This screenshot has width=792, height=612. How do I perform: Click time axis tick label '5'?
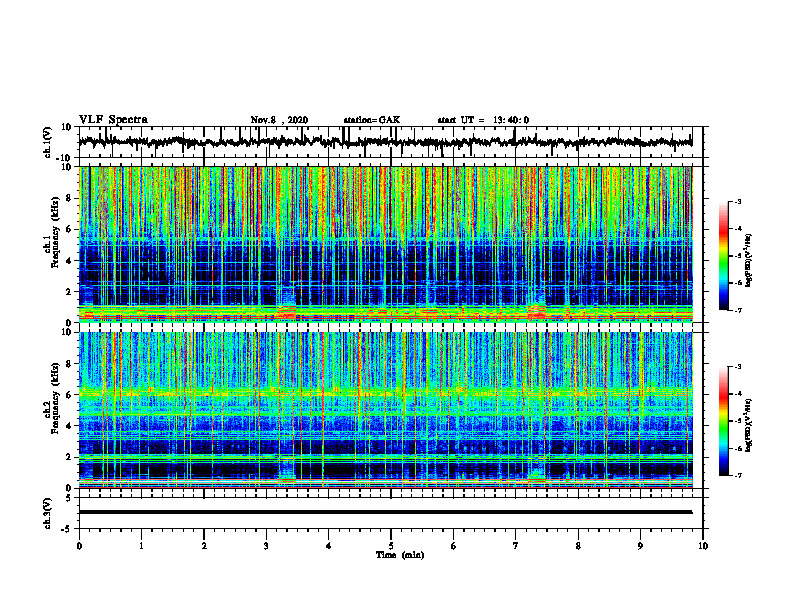pos(391,546)
